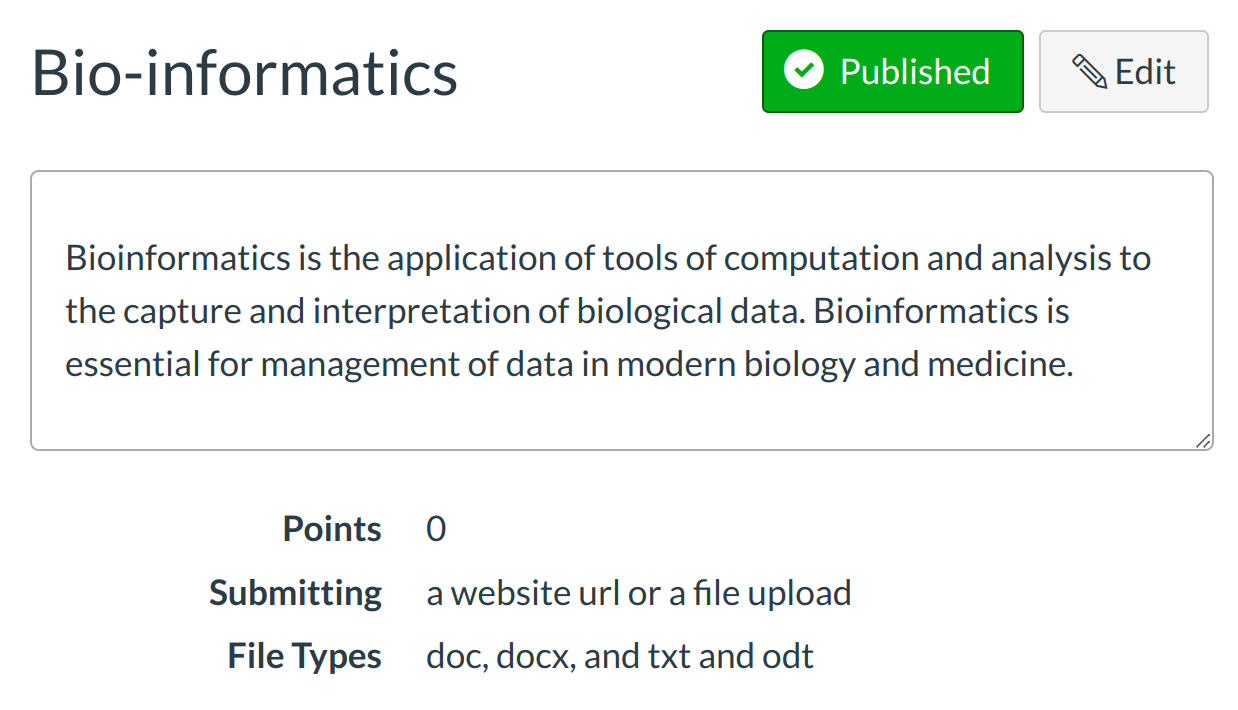Viewport: 1238px width, 710px height.
Task: Click the File Types label
Action: (x=304, y=657)
